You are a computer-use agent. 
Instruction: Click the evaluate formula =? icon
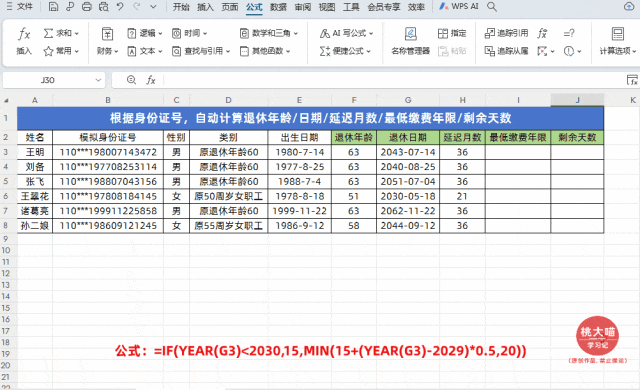569,33
